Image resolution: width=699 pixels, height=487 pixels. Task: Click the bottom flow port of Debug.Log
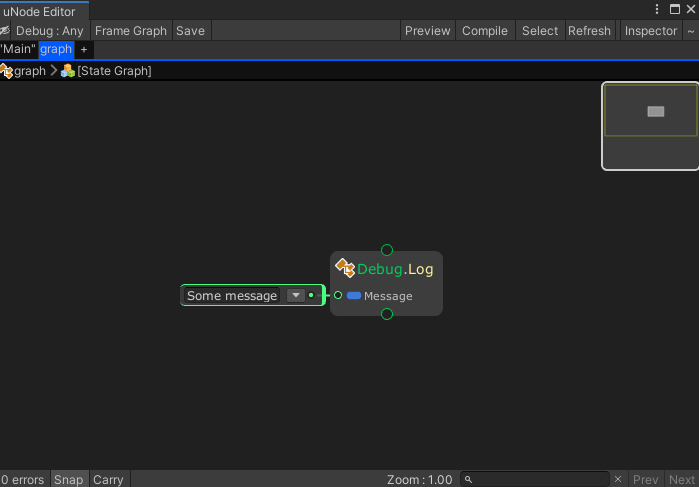click(x=387, y=314)
